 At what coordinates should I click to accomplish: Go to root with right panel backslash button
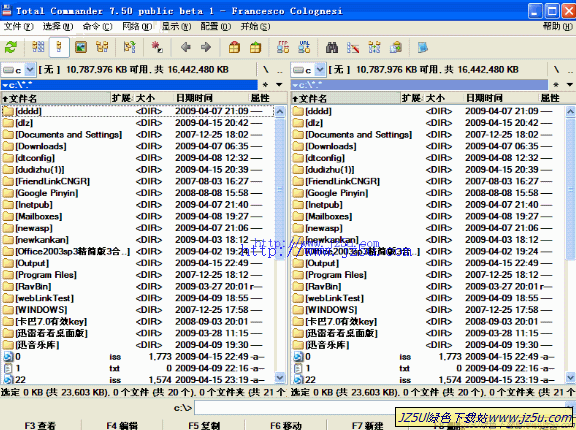[x=556, y=69]
